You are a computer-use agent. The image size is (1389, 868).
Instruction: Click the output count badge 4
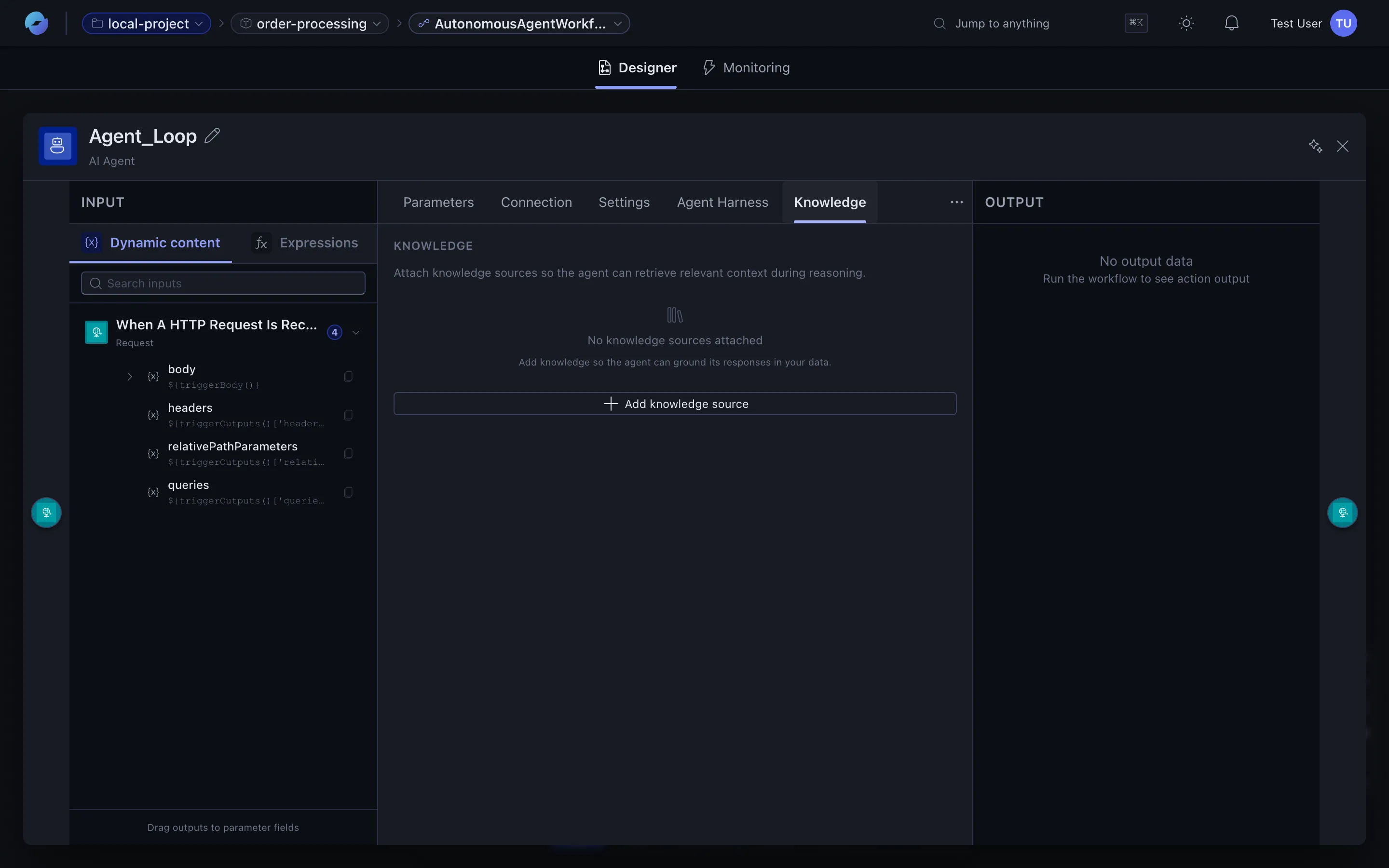point(335,332)
